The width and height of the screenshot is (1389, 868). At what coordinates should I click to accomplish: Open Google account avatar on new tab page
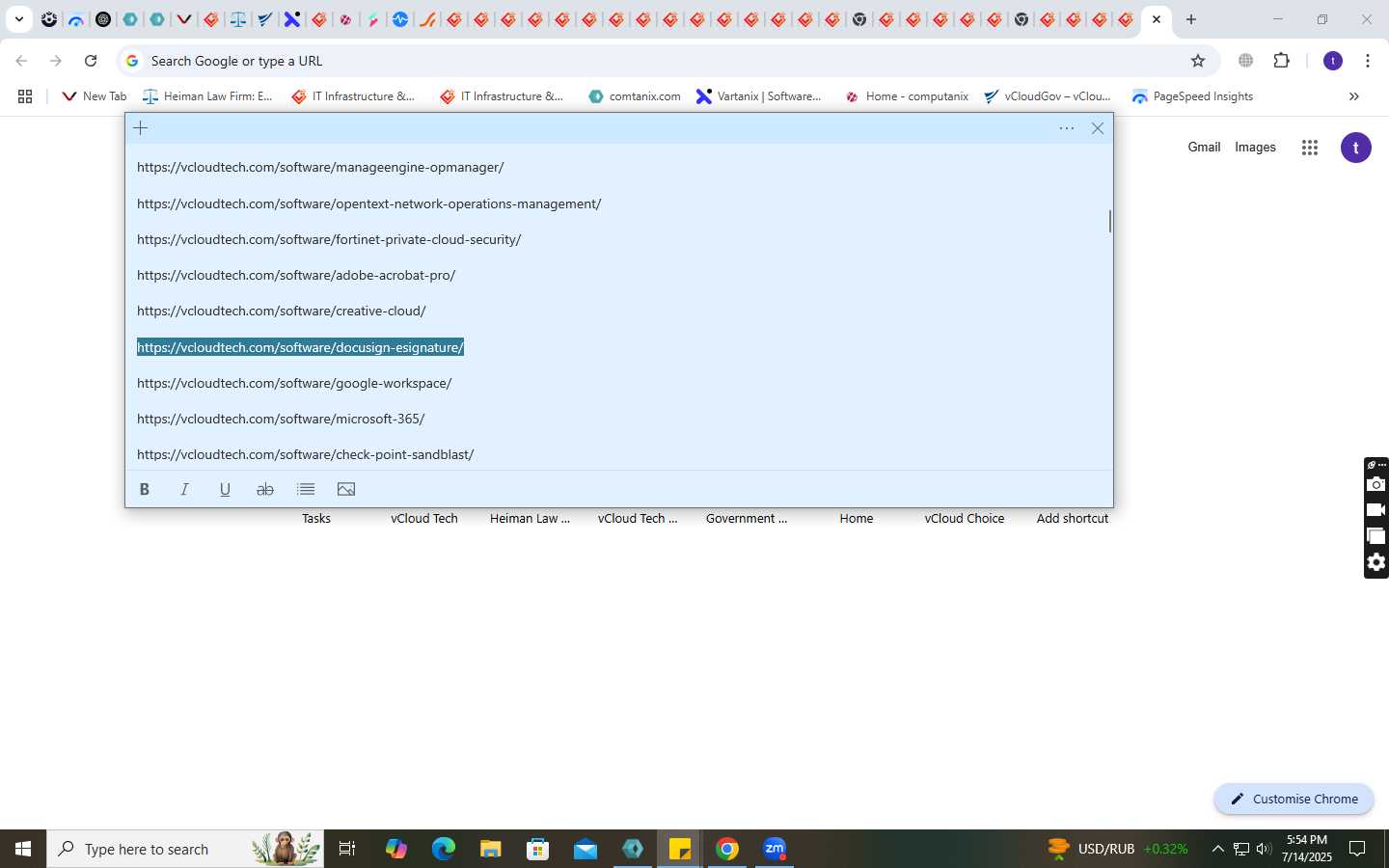pos(1356,148)
